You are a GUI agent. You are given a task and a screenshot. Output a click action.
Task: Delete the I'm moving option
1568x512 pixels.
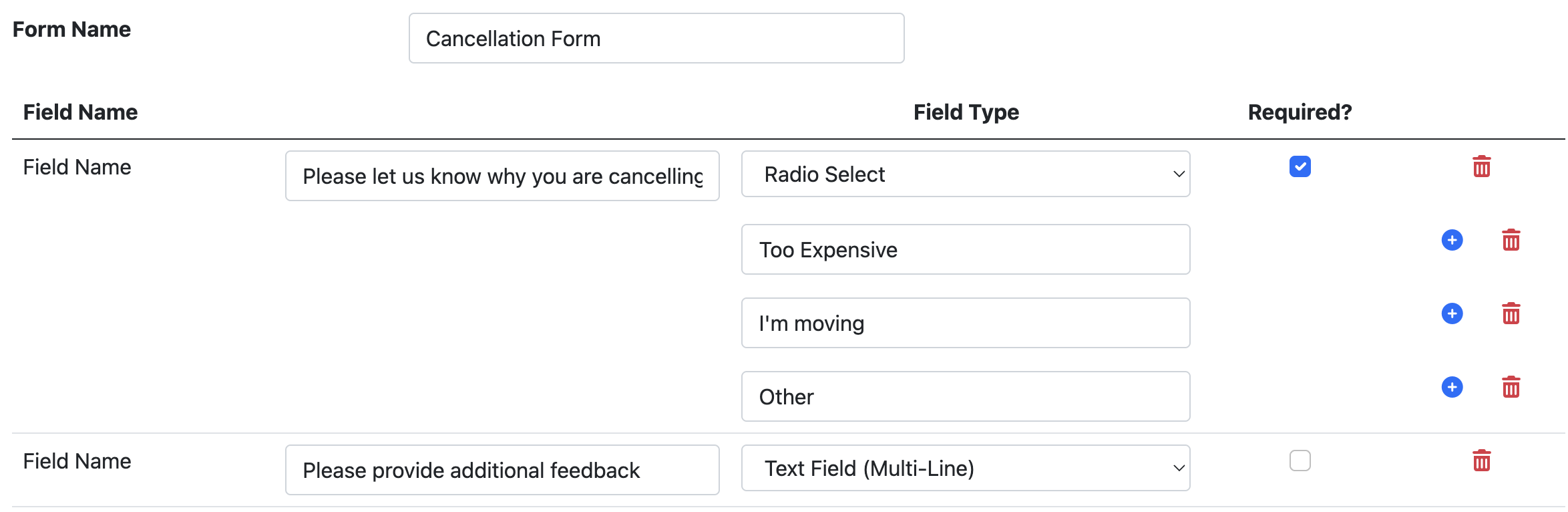tap(1511, 313)
